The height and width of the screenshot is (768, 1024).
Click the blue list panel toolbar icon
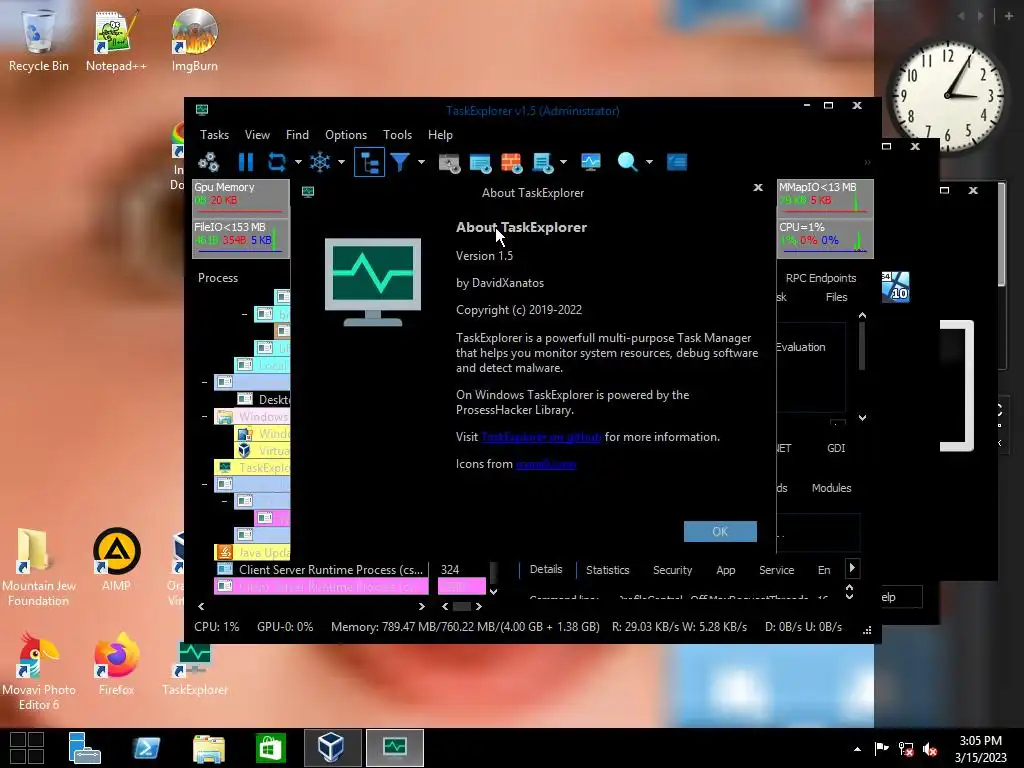pyautogui.click(x=677, y=162)
